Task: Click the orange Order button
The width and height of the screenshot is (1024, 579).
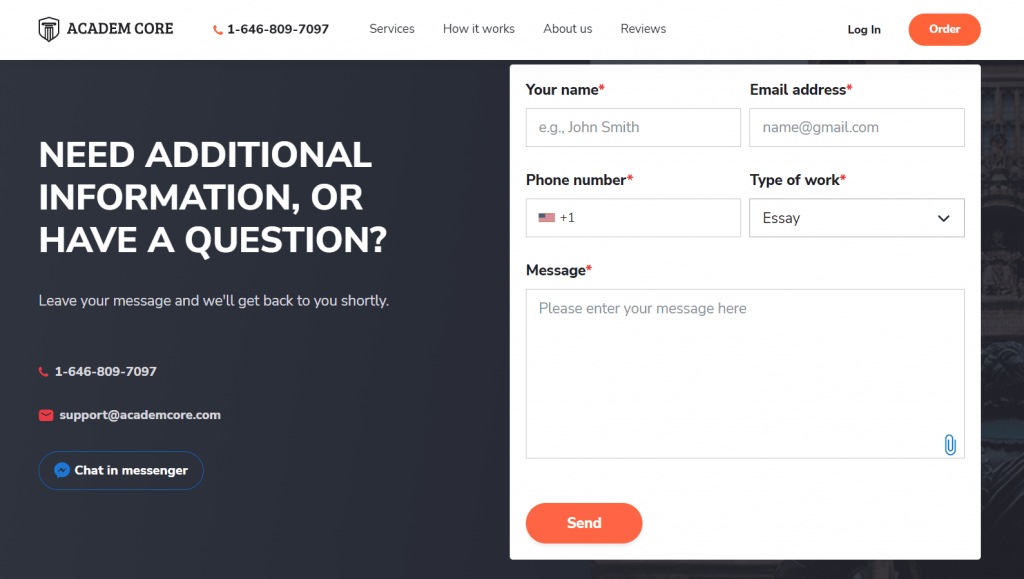Action: (x=944, y=29)
